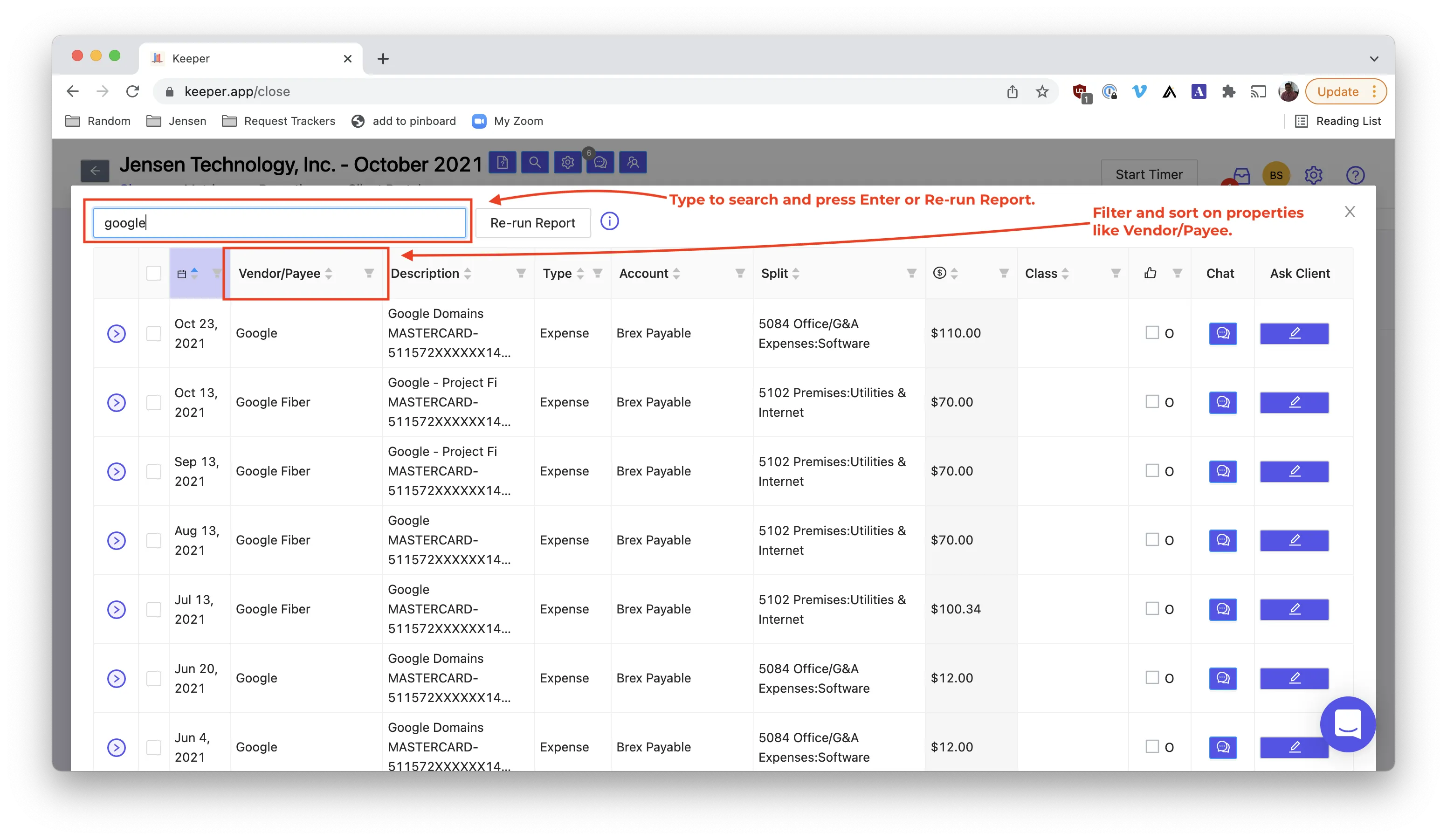Close the search panel with the X
The width and height of the screenshot is (1447, 840).
(x=1350, y=212)
